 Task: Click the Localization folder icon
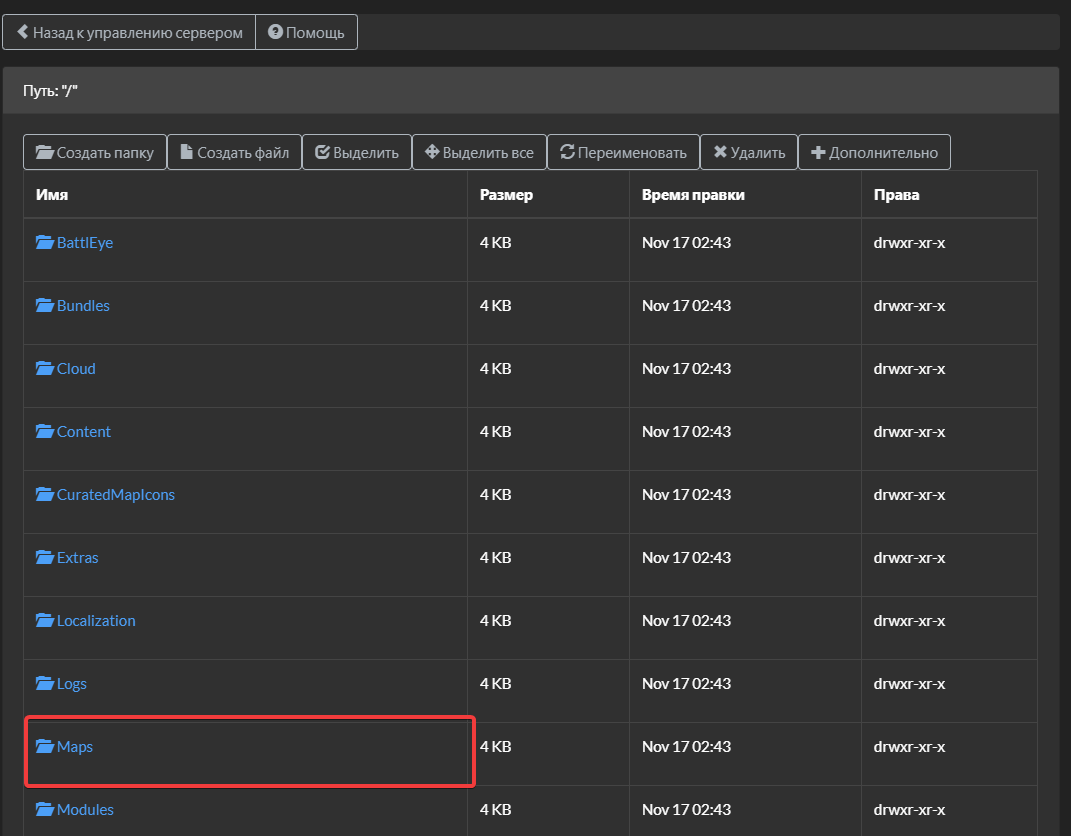pos(44,620)
